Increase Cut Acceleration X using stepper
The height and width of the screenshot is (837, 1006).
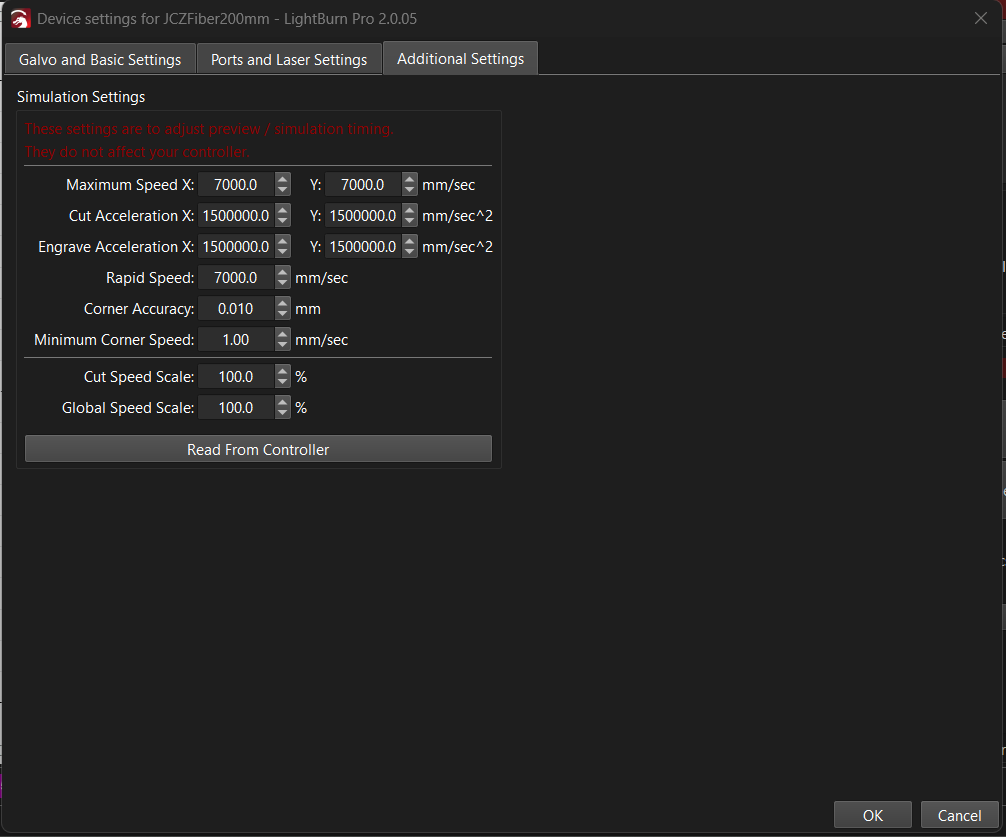tap(283, 210)
